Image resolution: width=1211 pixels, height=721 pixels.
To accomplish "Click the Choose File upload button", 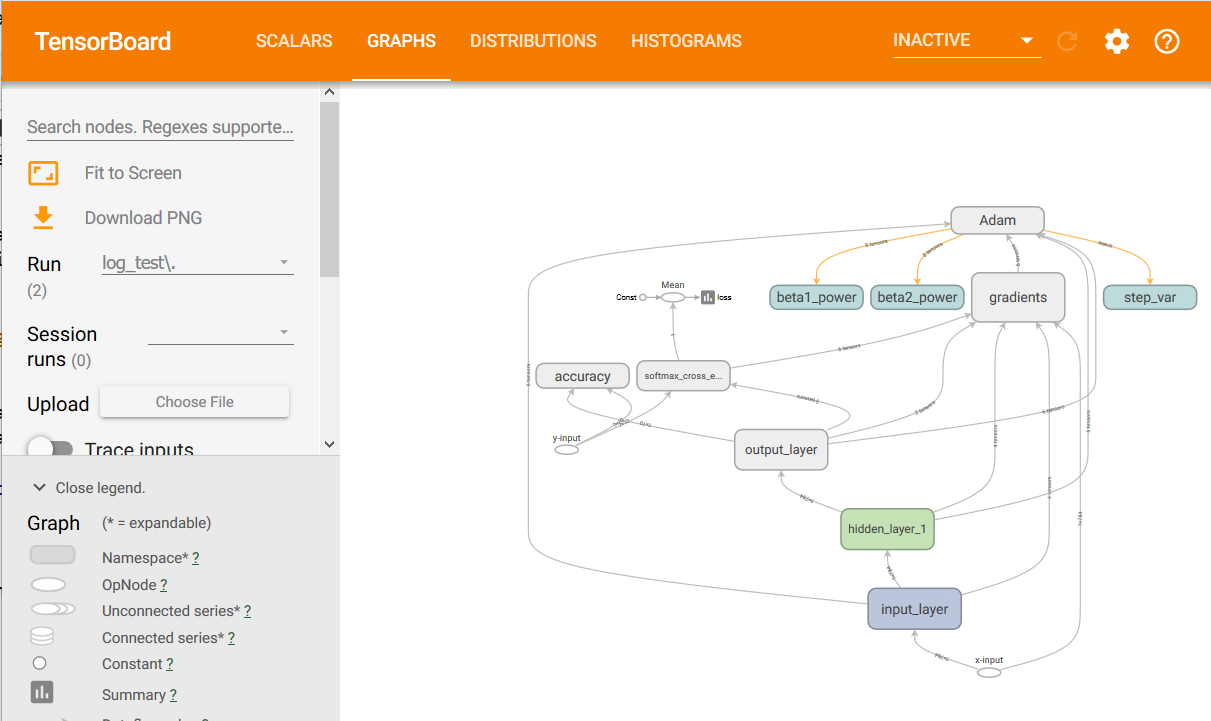I will coord(194,402).
